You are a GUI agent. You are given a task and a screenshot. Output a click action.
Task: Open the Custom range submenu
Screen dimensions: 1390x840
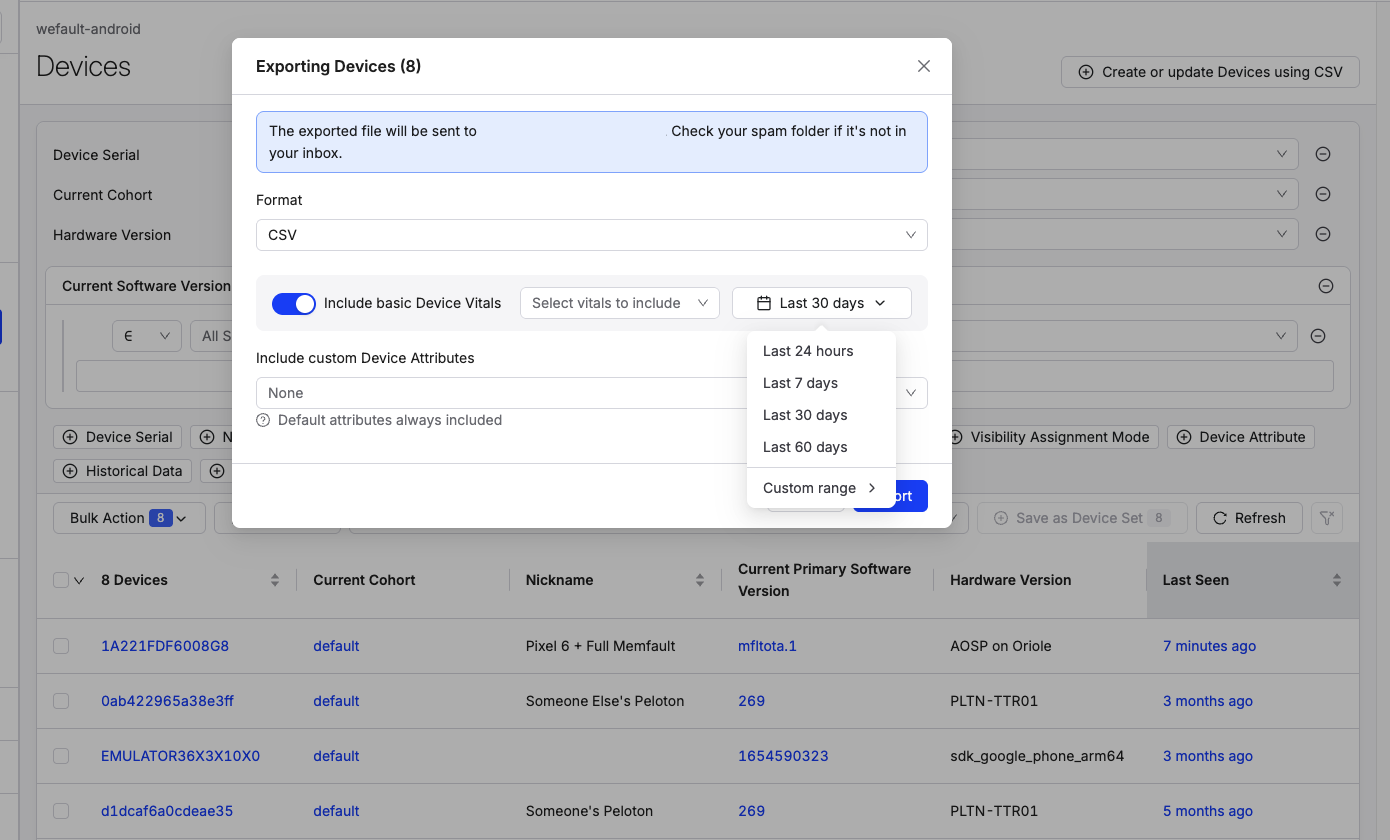pyautogui.click(x=819, y=488)
